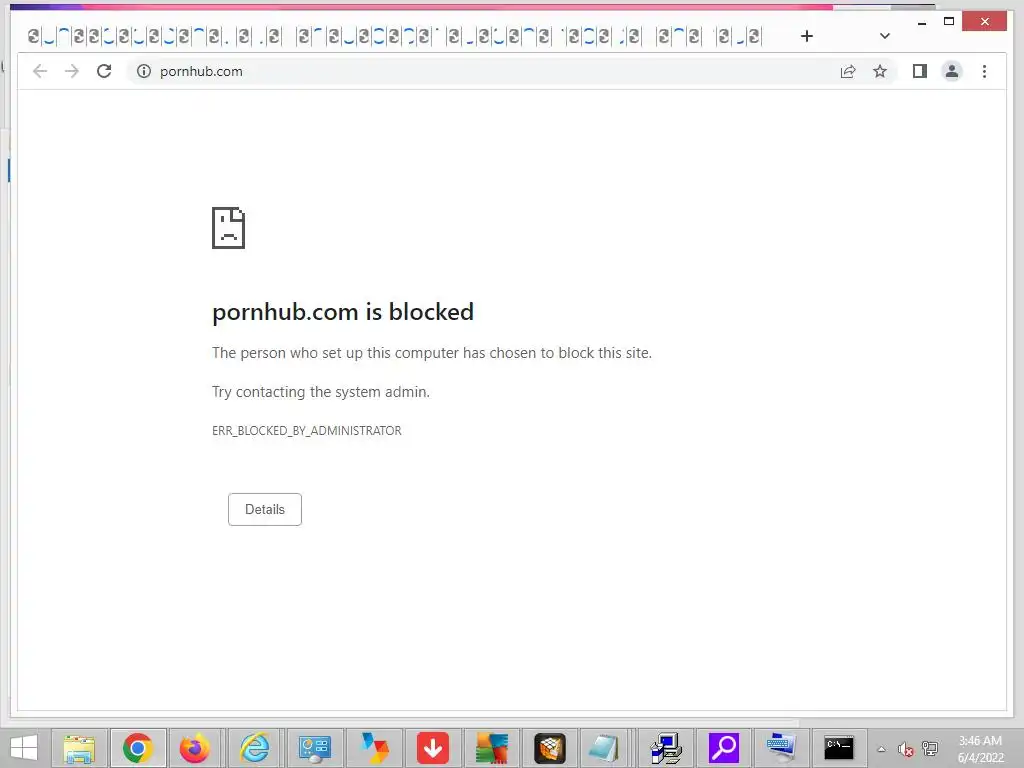The image size is (1024, 768).
Task: Close the Chrome window
Action: (985, 22)
